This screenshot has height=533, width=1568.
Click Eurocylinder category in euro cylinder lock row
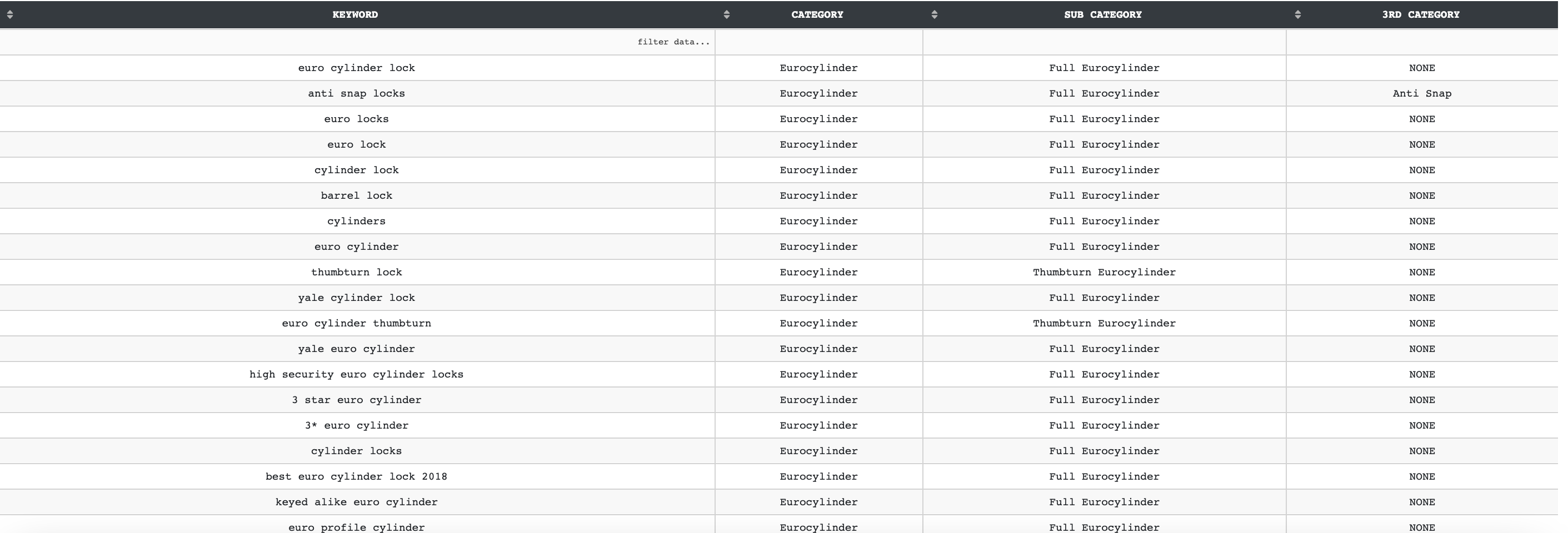818,68
